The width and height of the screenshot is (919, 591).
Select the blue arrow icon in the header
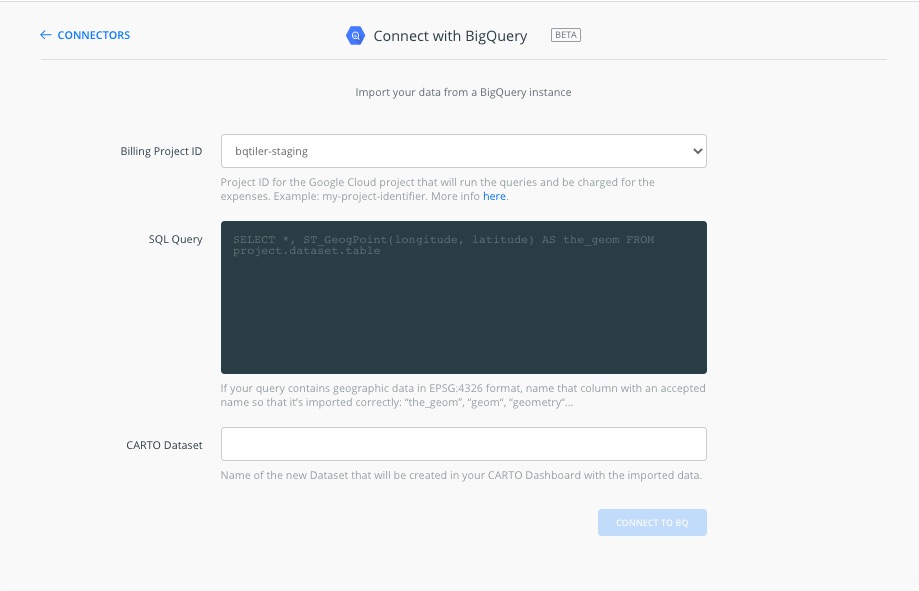click(x=44, y=34)
